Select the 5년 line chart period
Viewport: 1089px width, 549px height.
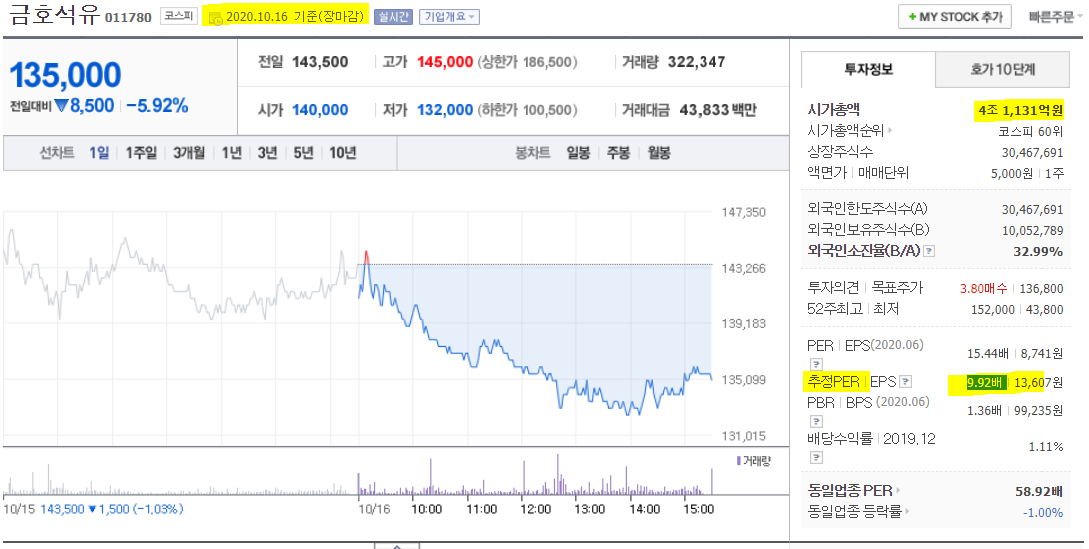tap(304, 153)
